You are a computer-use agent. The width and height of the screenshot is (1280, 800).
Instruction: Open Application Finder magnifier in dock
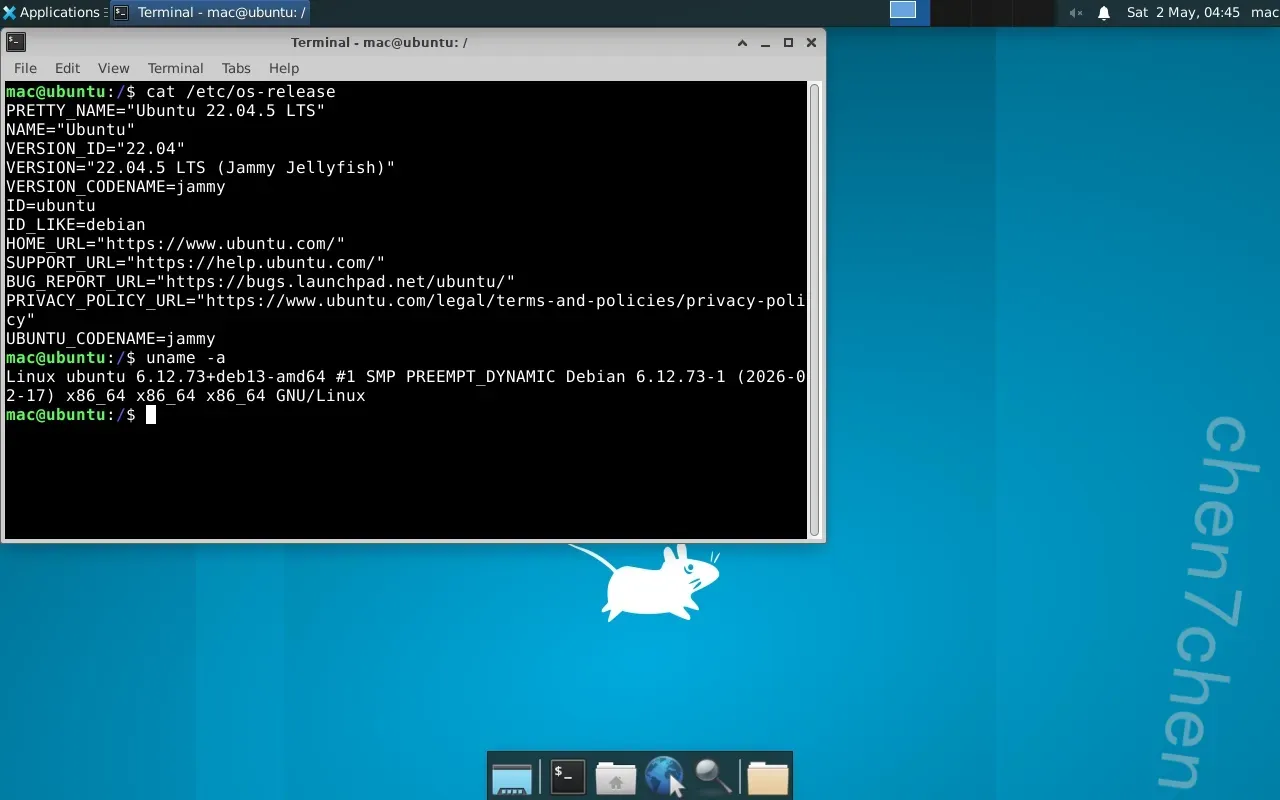tap(713, 775)
